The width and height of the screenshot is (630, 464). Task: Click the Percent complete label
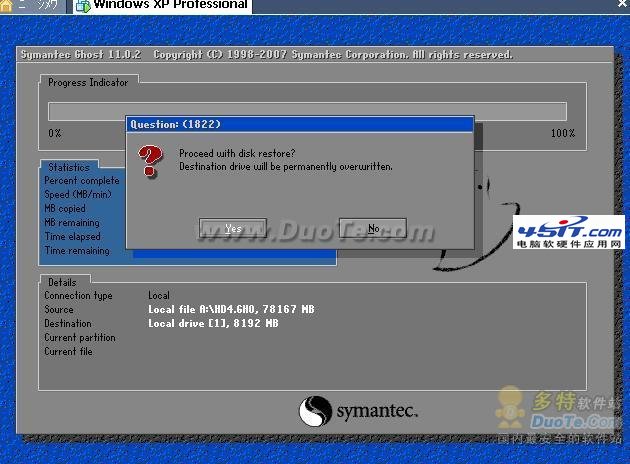(82, 181)
